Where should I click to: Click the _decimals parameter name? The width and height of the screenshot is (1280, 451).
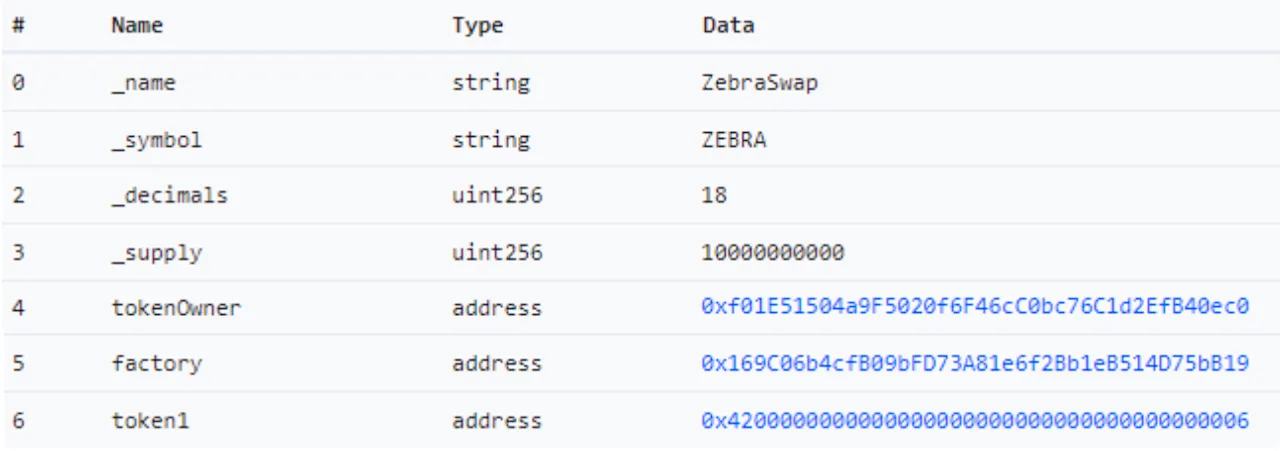click(x=169, y=195)
